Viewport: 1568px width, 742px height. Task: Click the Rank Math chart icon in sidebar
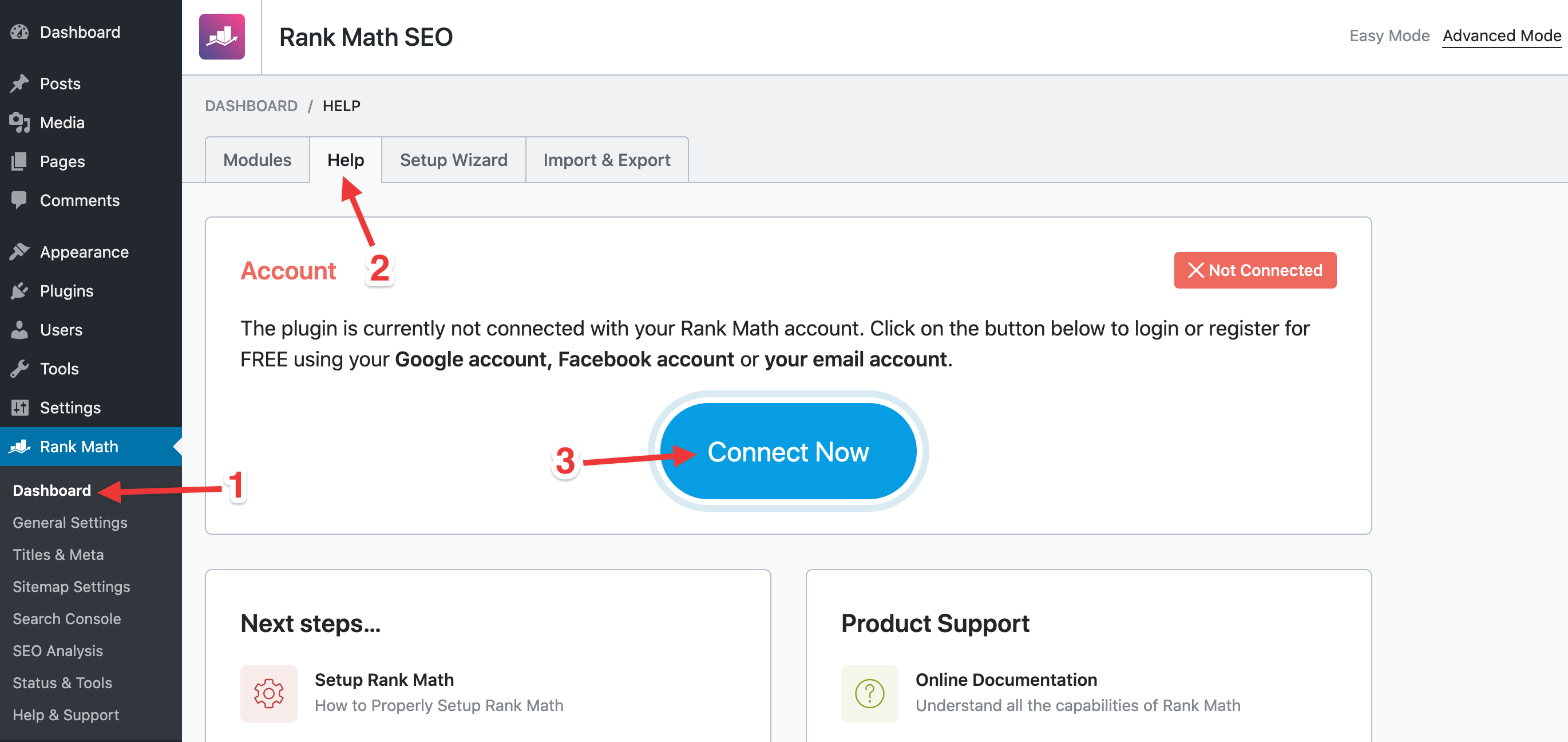click(x=19, y=446)
